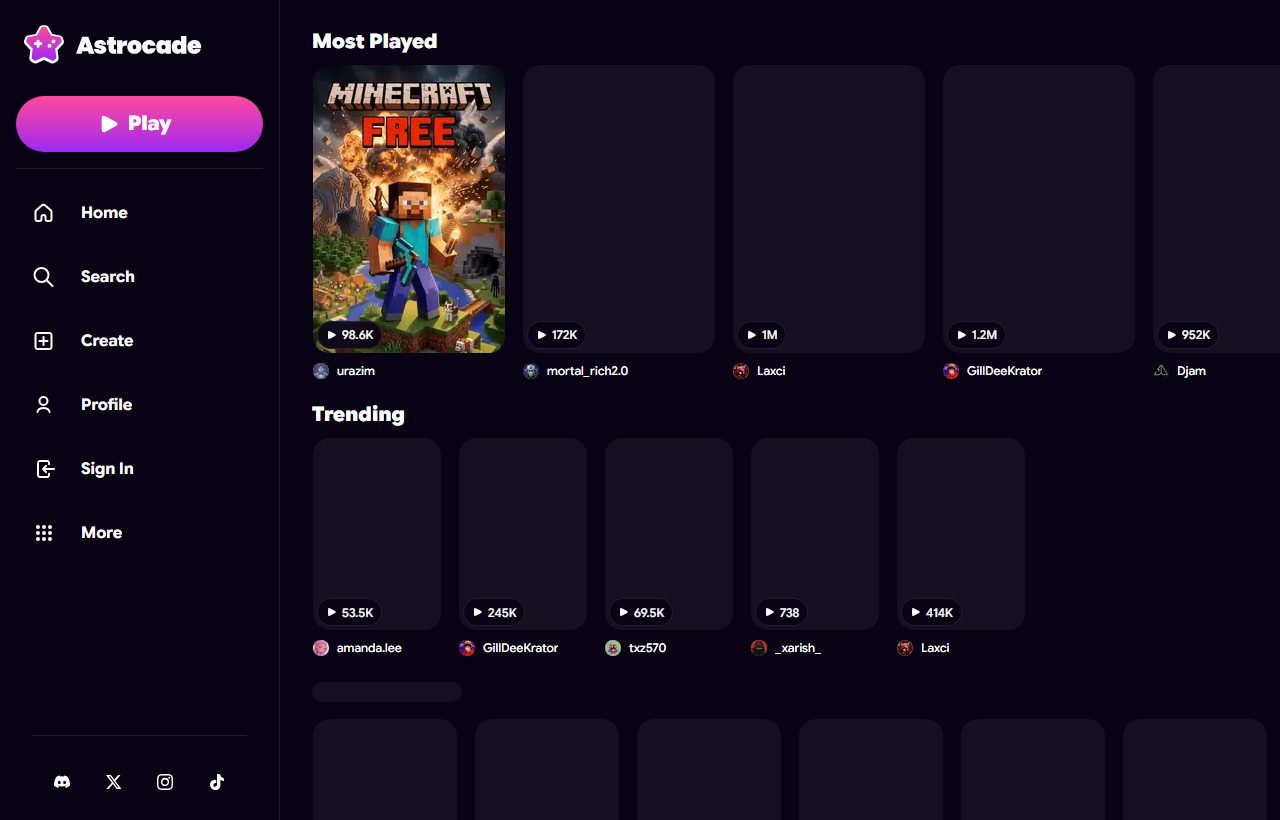Click Laxci's avatar under Trending

(905, 648)
